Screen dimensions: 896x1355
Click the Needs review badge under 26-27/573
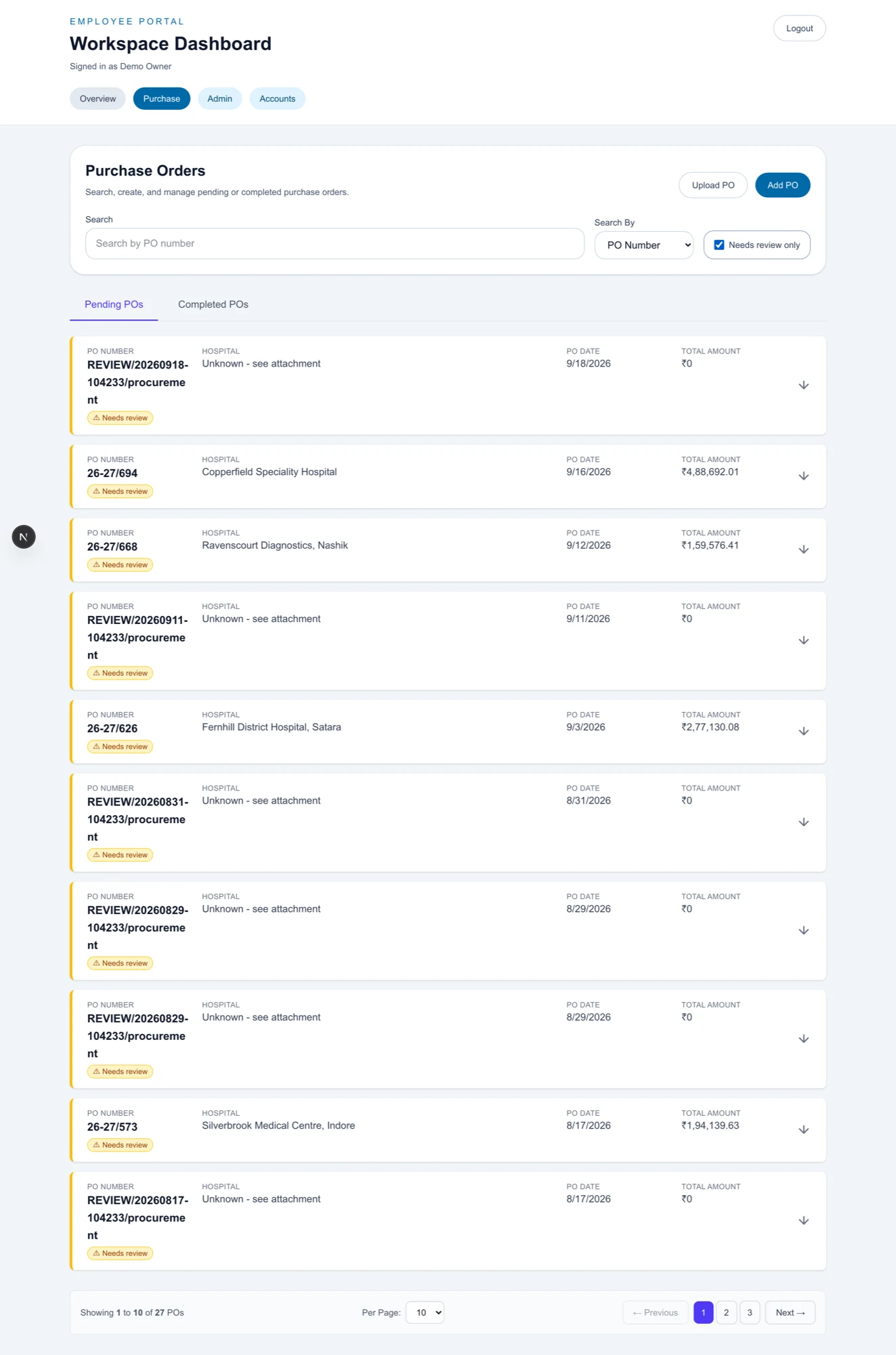(120, 1145)
